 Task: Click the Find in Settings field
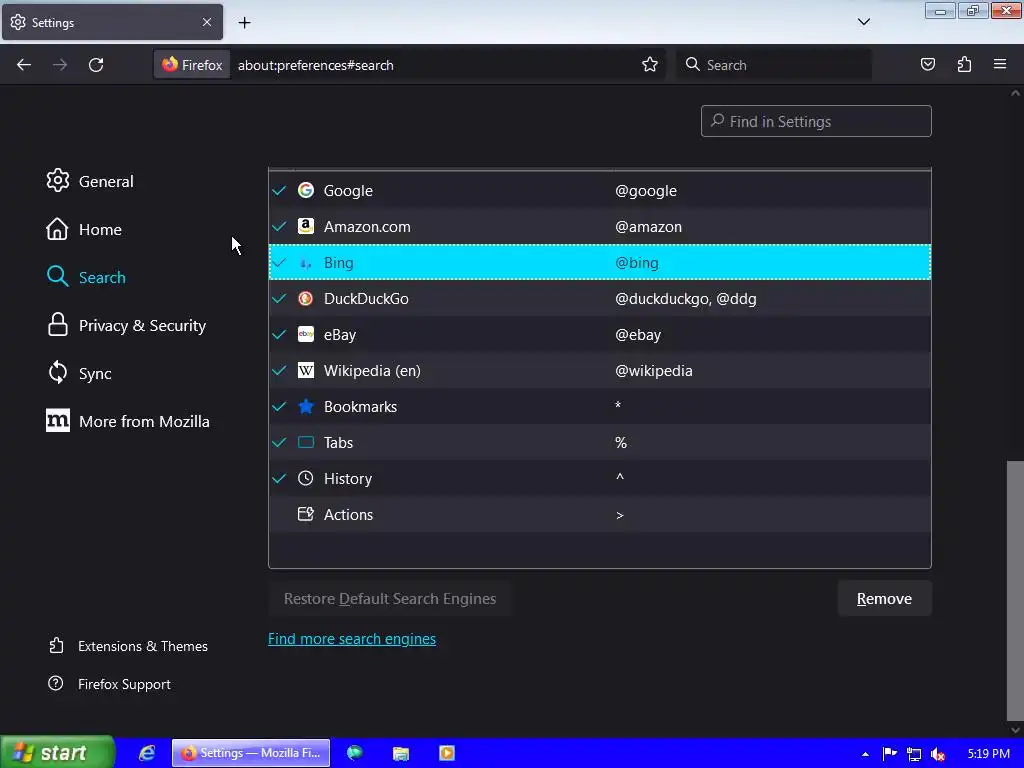tap(816, 121)
